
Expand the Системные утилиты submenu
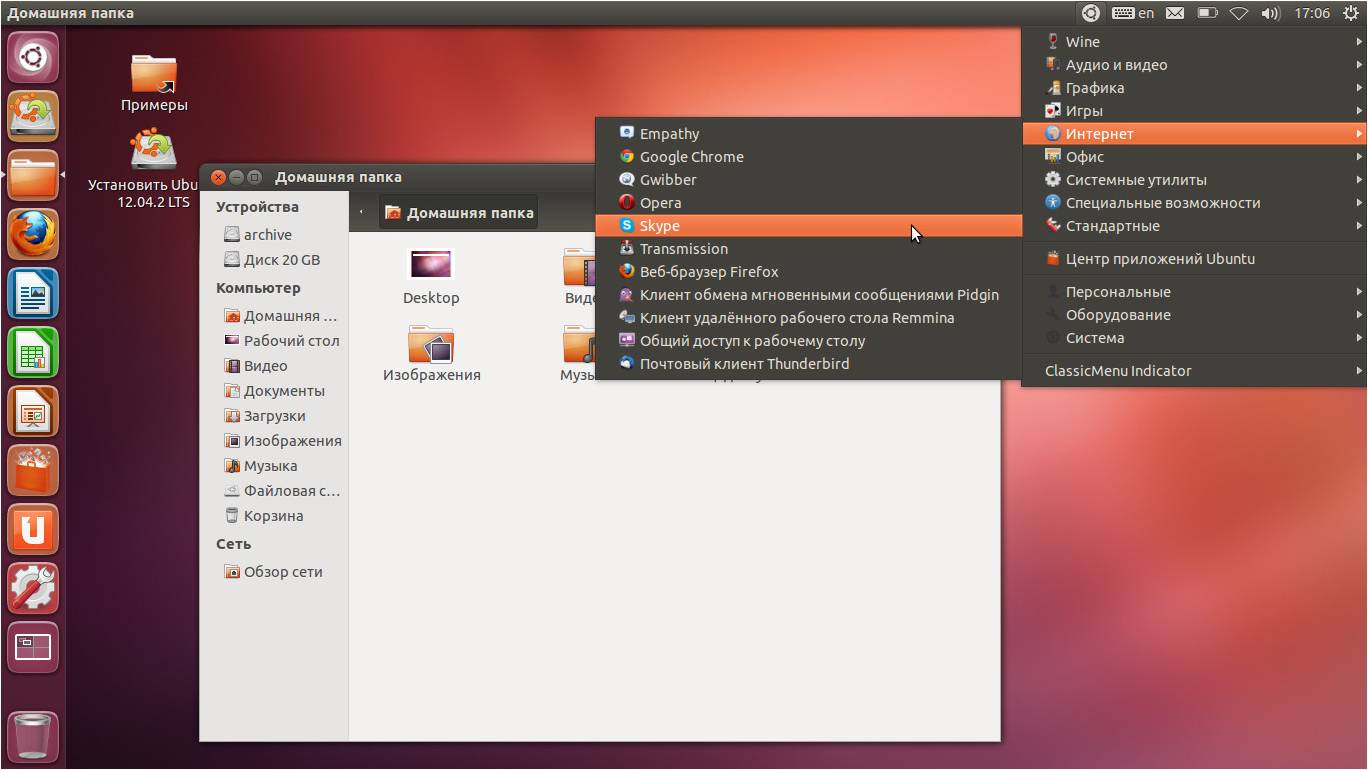tap(1194, 180)
